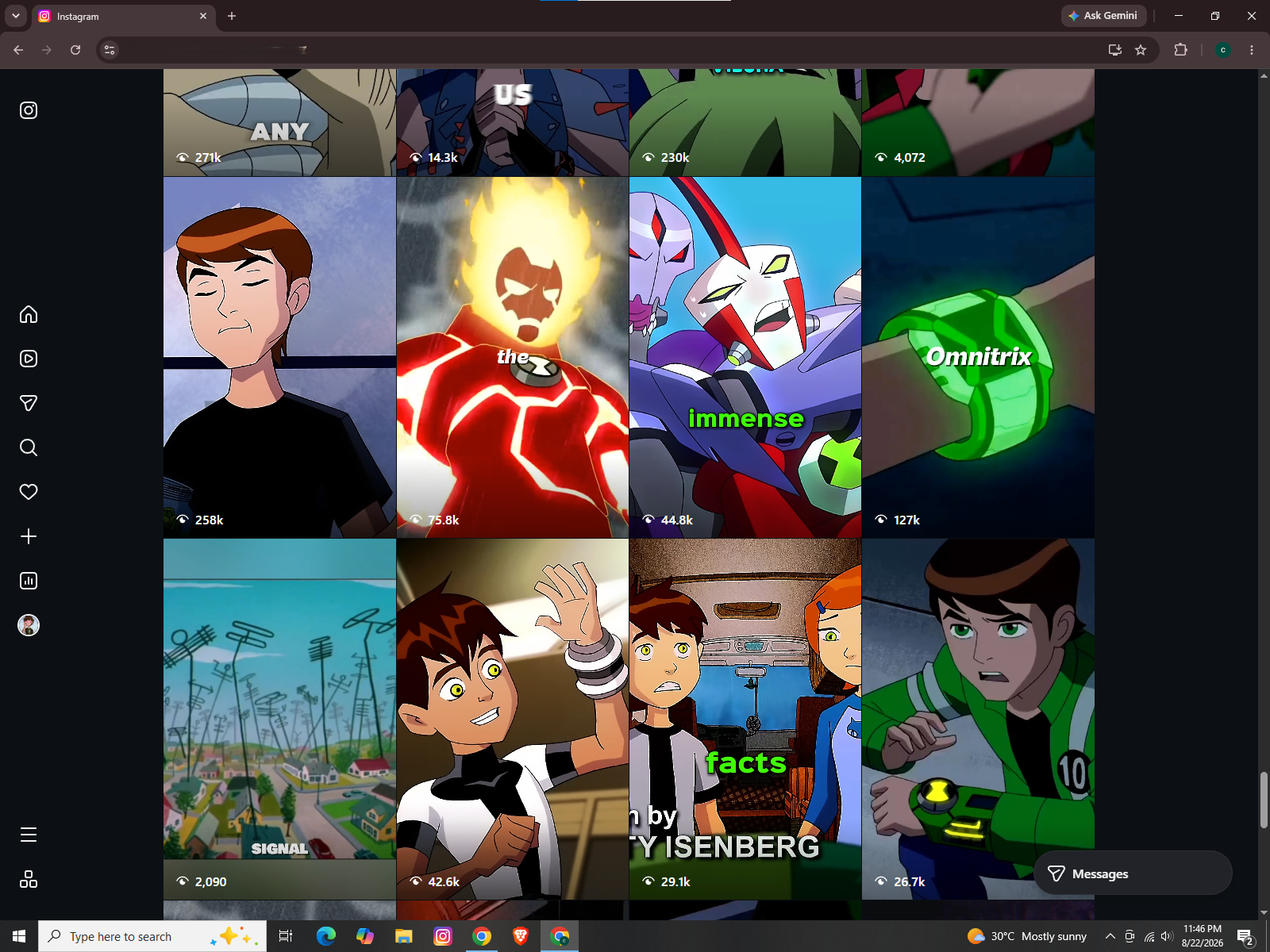
Task: Open the Chrome profile avatar menu
Action: point(1223,50)
